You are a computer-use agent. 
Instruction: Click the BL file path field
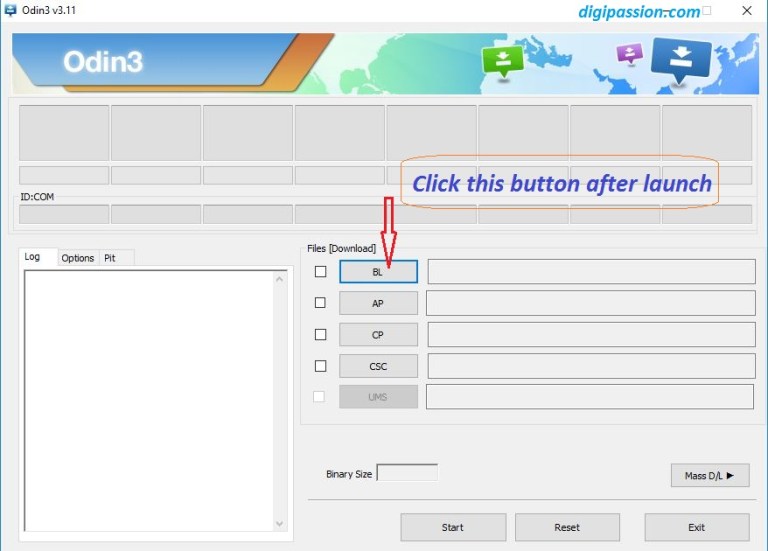(x=592, y=272)
